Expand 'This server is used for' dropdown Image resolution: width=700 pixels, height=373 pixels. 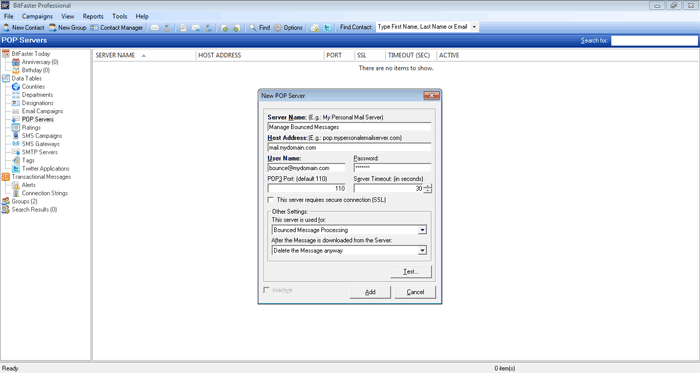422,230
